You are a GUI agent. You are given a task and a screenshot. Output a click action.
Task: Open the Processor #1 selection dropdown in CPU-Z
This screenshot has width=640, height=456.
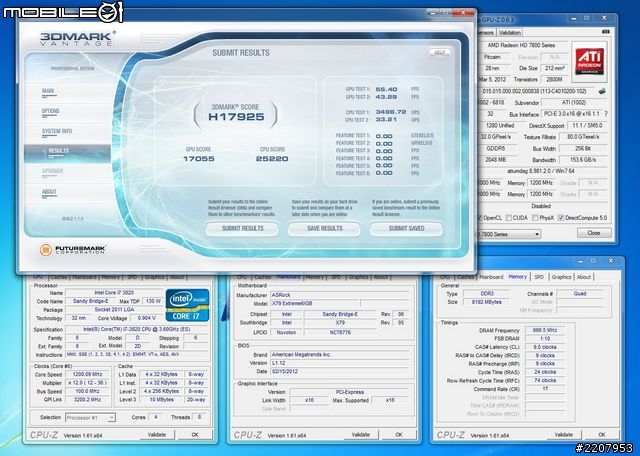point(91,418)
